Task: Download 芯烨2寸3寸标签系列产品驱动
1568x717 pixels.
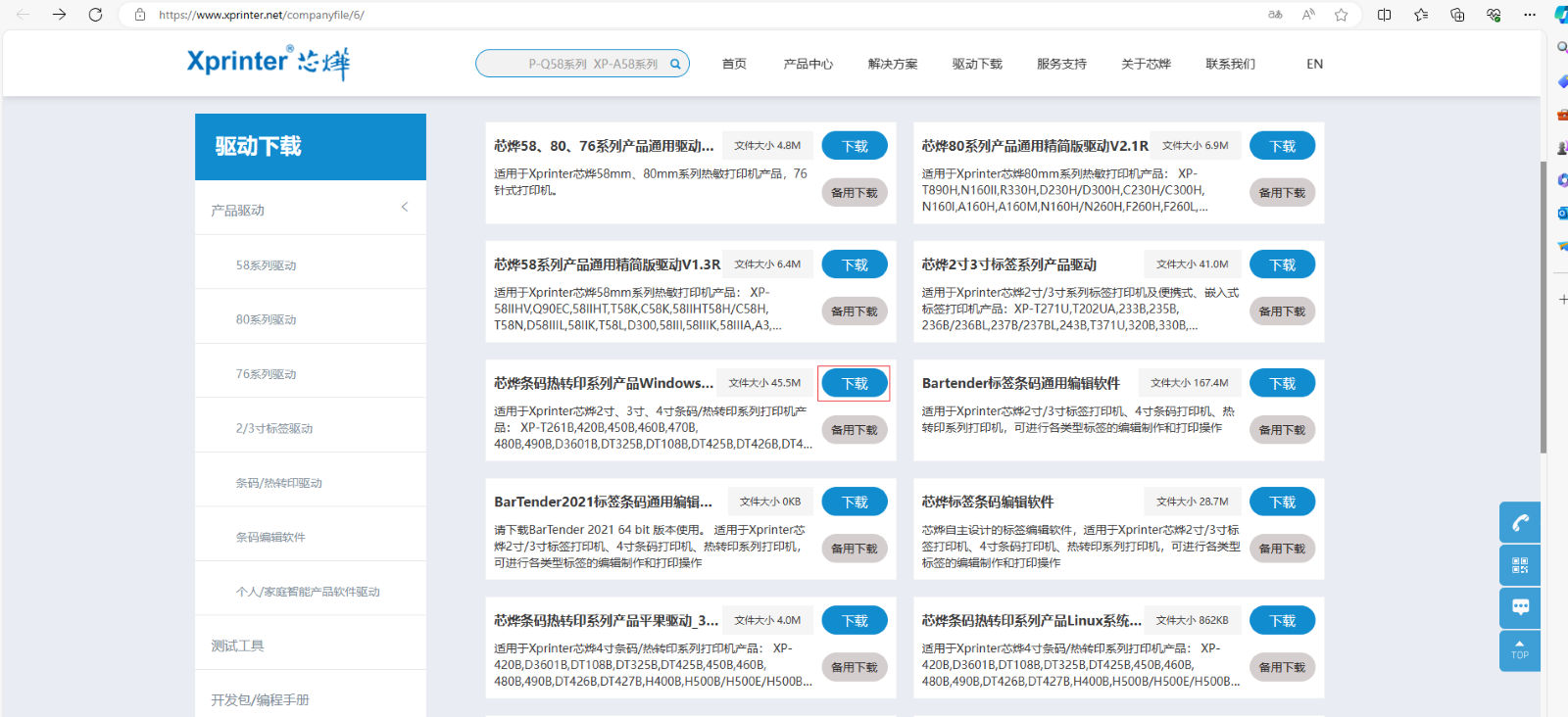Action: click(1283, 264)
